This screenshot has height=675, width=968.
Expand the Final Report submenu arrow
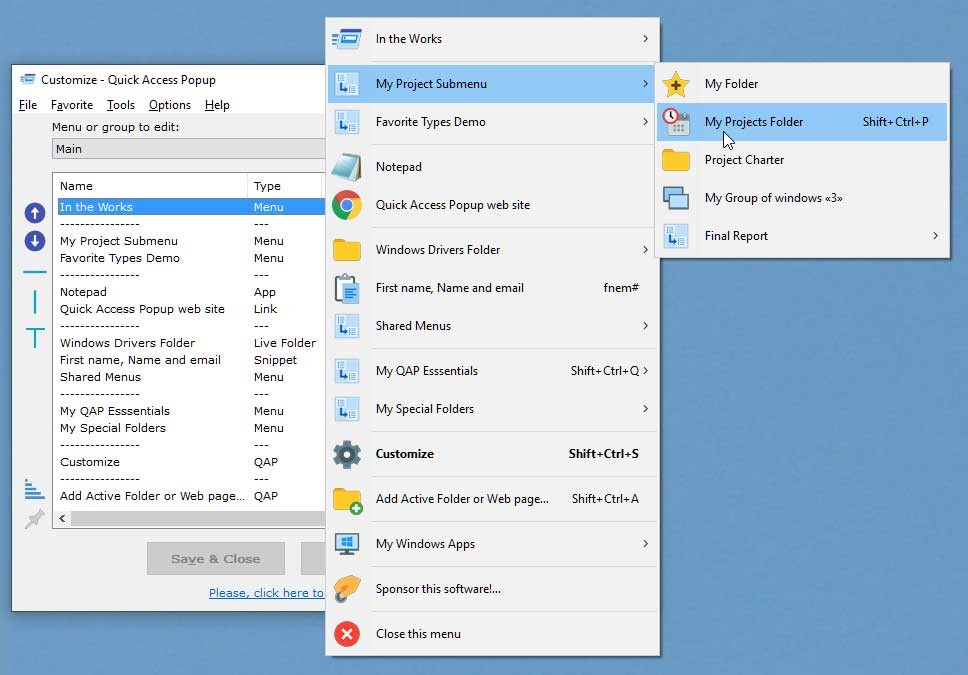click(x=936, y=236)
